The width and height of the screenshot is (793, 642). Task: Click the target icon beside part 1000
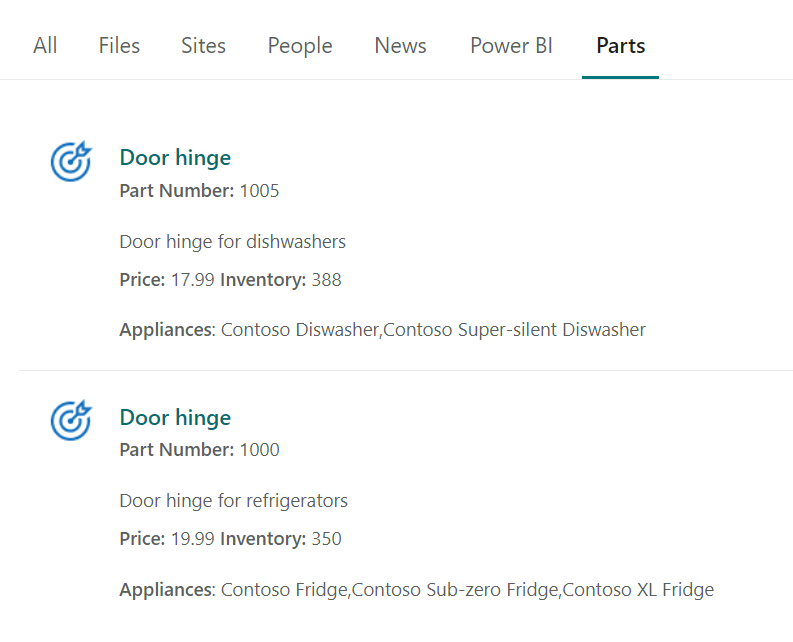[x=71, y=420]
